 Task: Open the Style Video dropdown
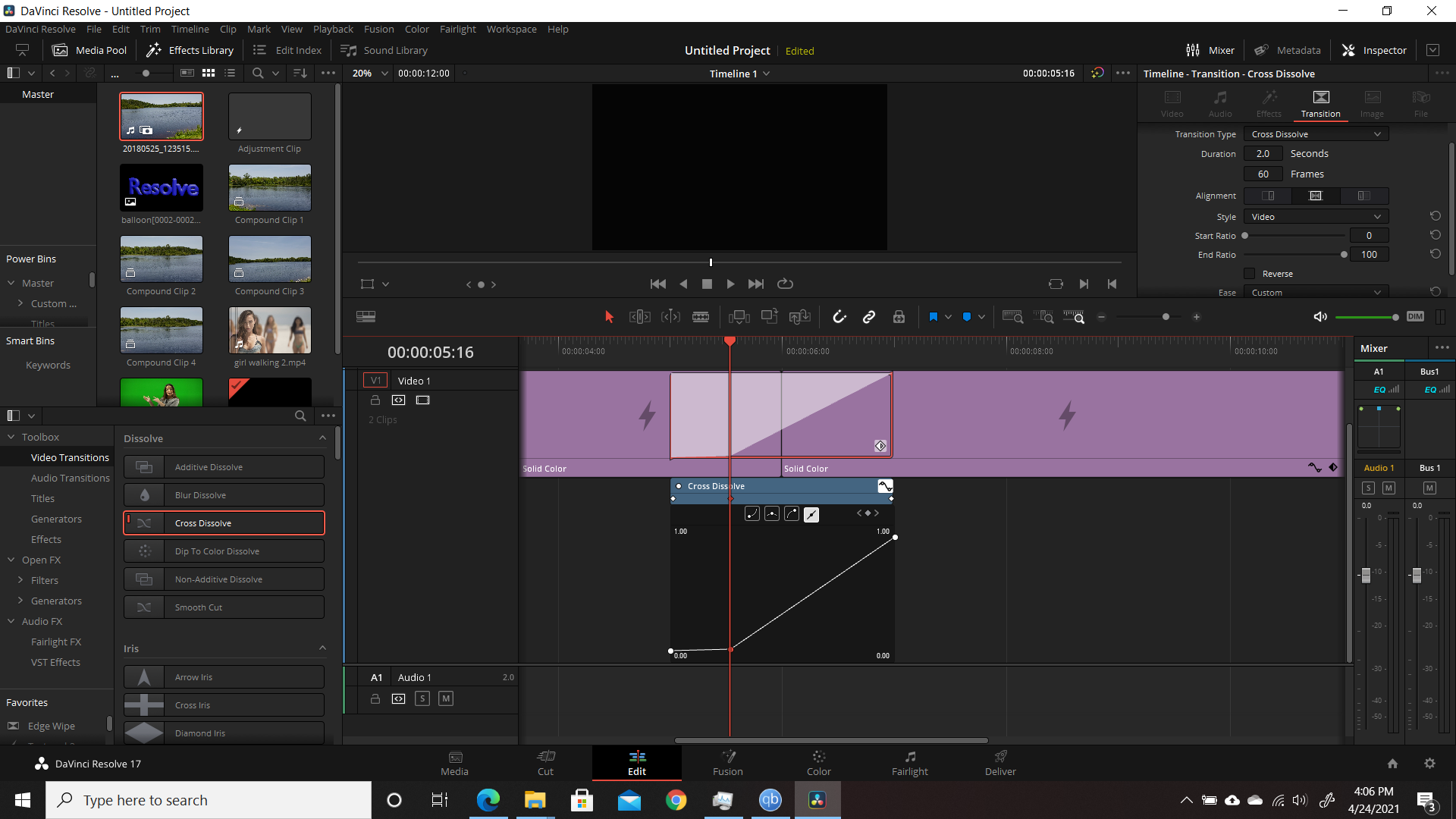point(1316,217)
